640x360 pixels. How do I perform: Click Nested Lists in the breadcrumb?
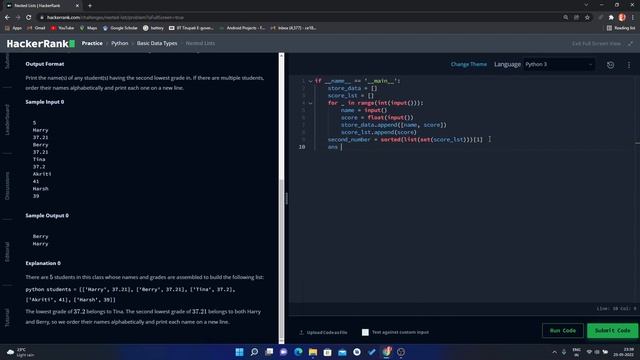tap(200, 43)
